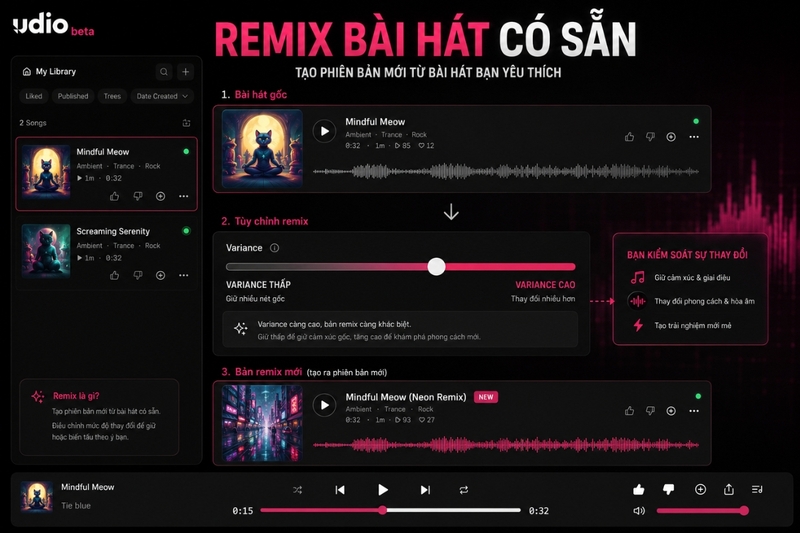
Task: Click the 'Tie blue' artist name in player
Action: (x=76, y=505)
